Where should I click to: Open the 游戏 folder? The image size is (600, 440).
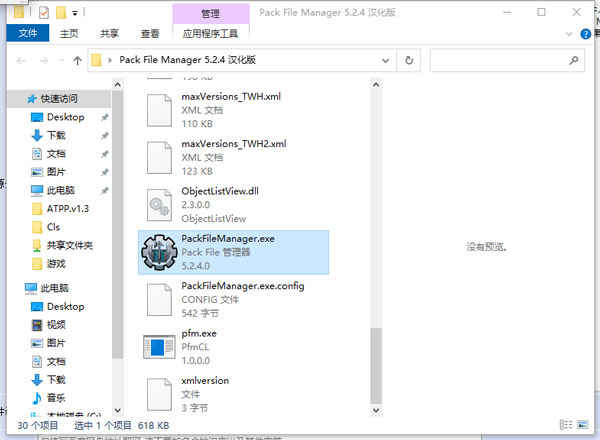(56, 264)
